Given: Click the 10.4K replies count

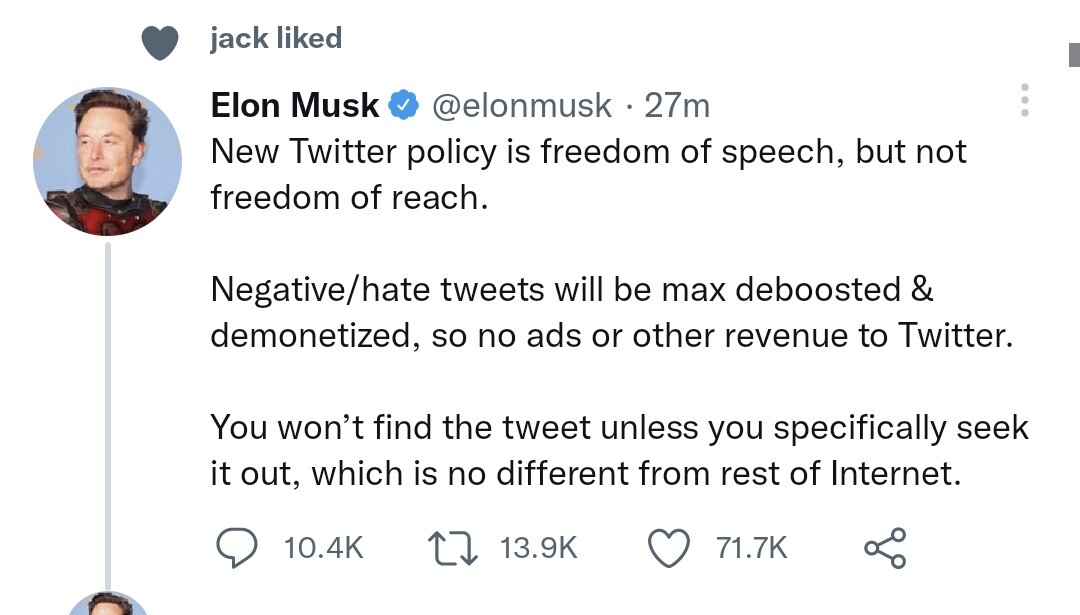Looking at the screenshot, I should (x=324, y=548).
